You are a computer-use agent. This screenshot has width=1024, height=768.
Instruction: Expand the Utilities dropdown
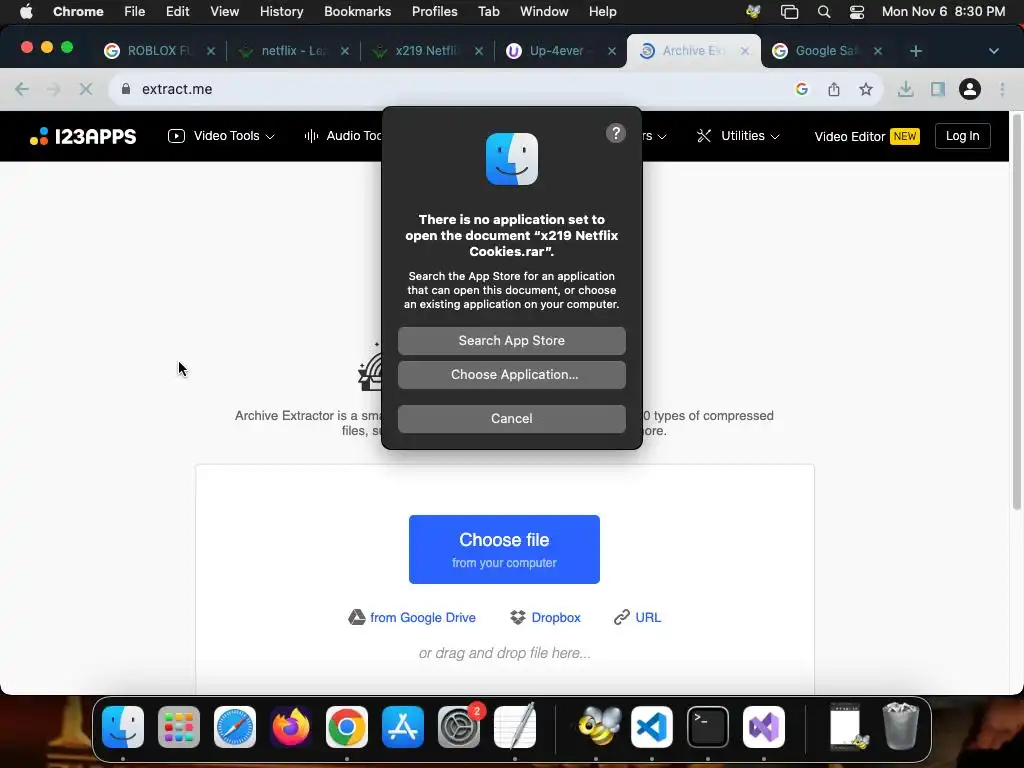click(738, 136)
